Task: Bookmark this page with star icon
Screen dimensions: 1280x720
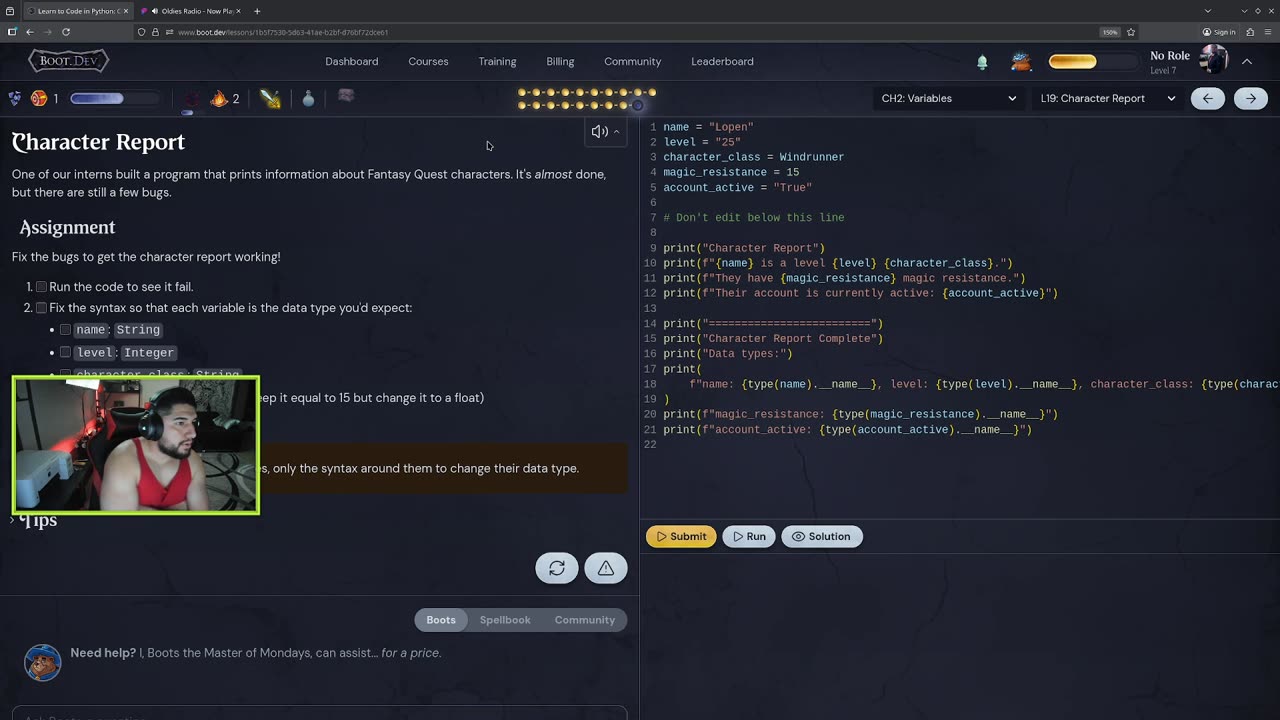Action: click(x=1131, y=32)
